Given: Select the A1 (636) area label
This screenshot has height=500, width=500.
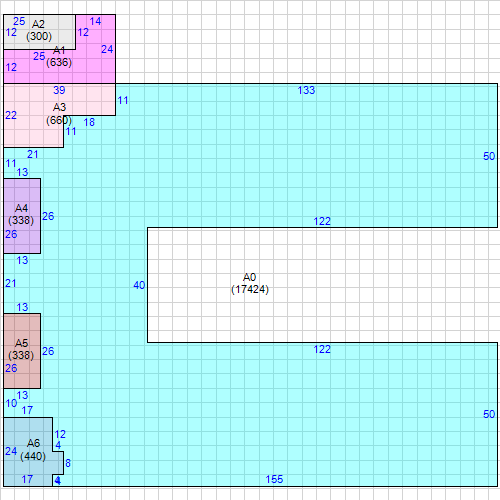Looking at the screenshot, I should pos(59,57).
